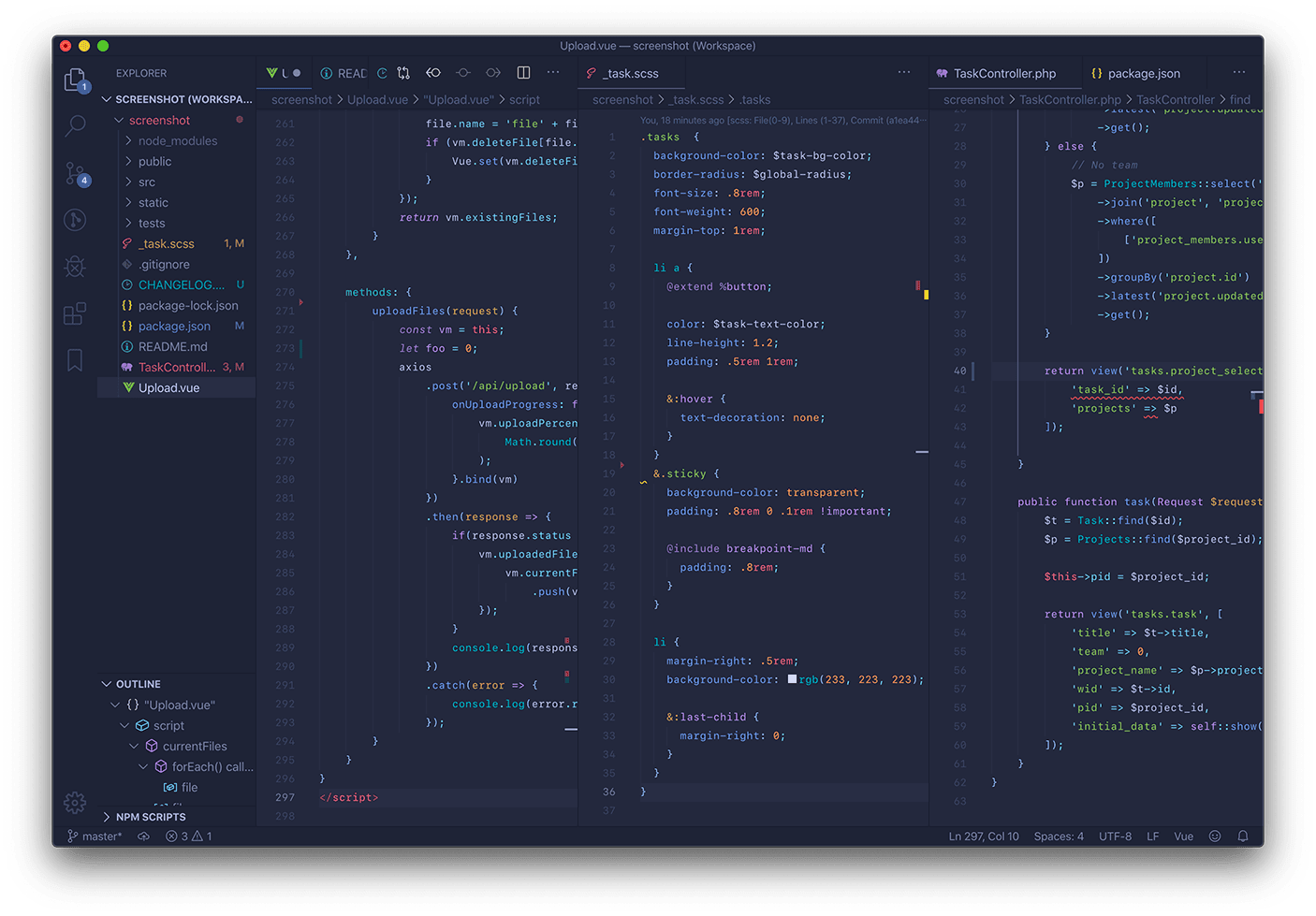Viewport: 1316px width, 916px height.
Task: Click the back navigation arrow in the toolbar
Action: click(x=433, y=72)
